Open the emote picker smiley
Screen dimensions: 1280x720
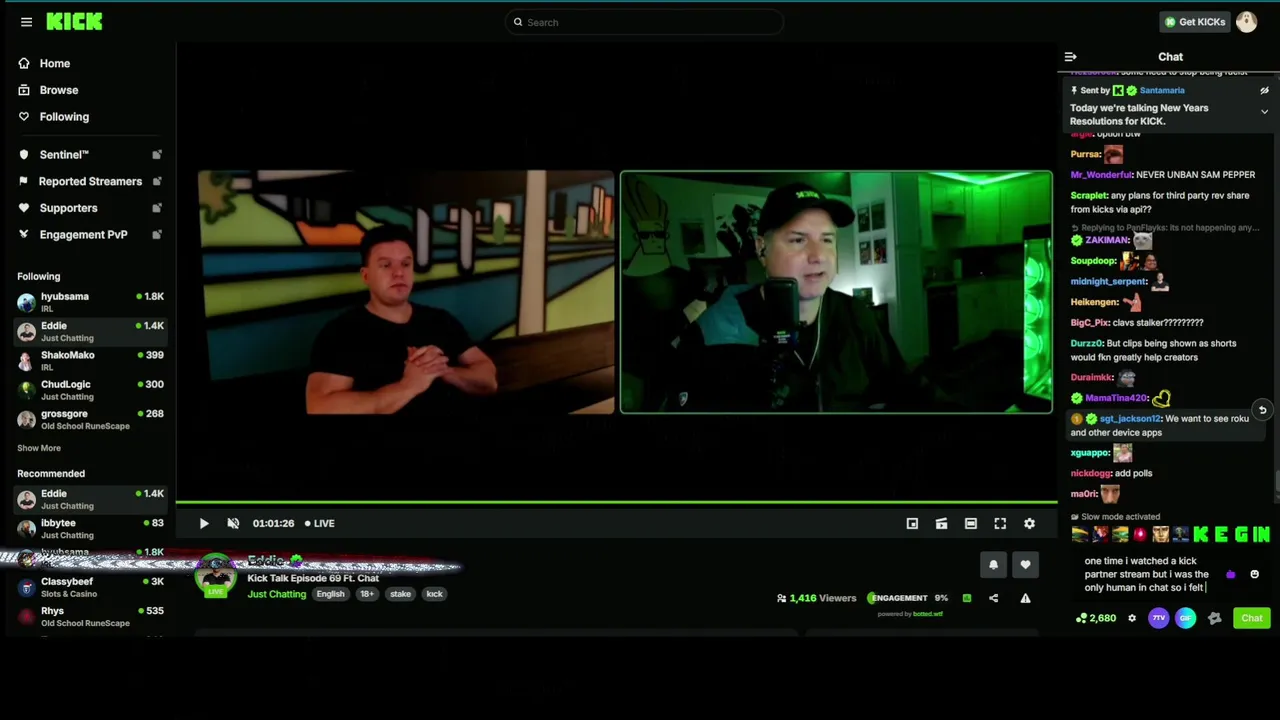pos(1254,575)
